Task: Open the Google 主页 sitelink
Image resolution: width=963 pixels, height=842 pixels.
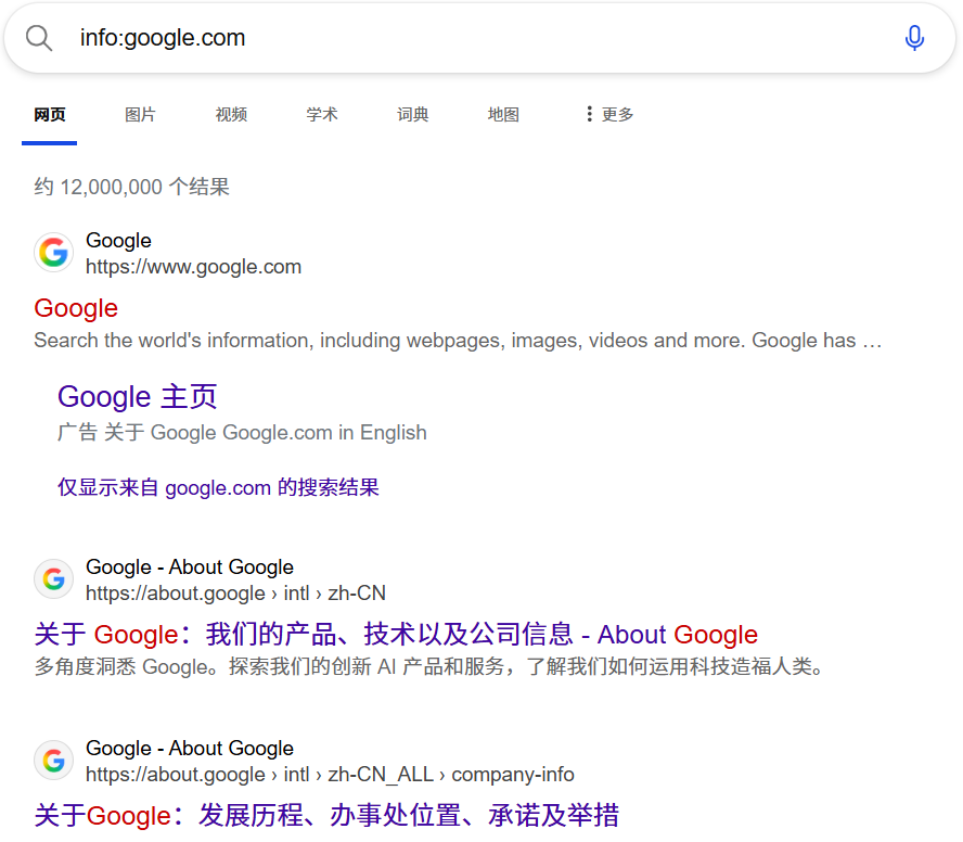Action: tap(137, 397)
